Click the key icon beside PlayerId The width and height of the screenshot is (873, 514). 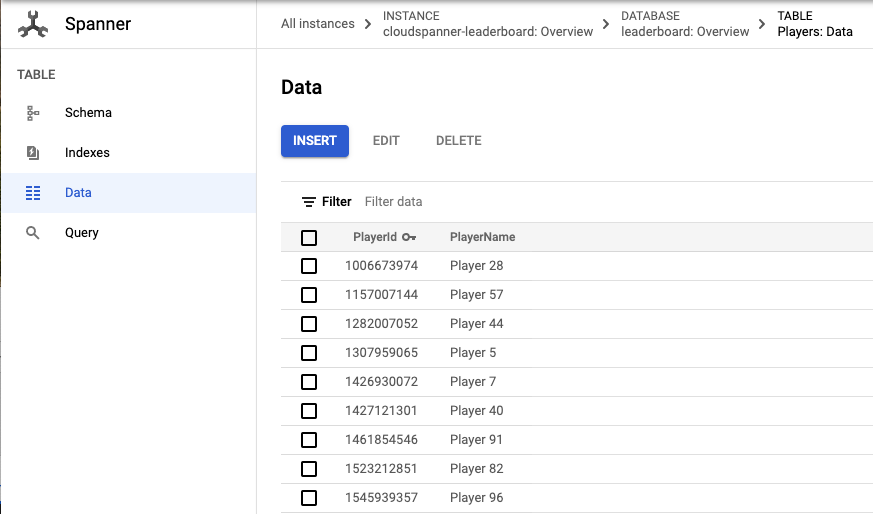pos(409,237)
